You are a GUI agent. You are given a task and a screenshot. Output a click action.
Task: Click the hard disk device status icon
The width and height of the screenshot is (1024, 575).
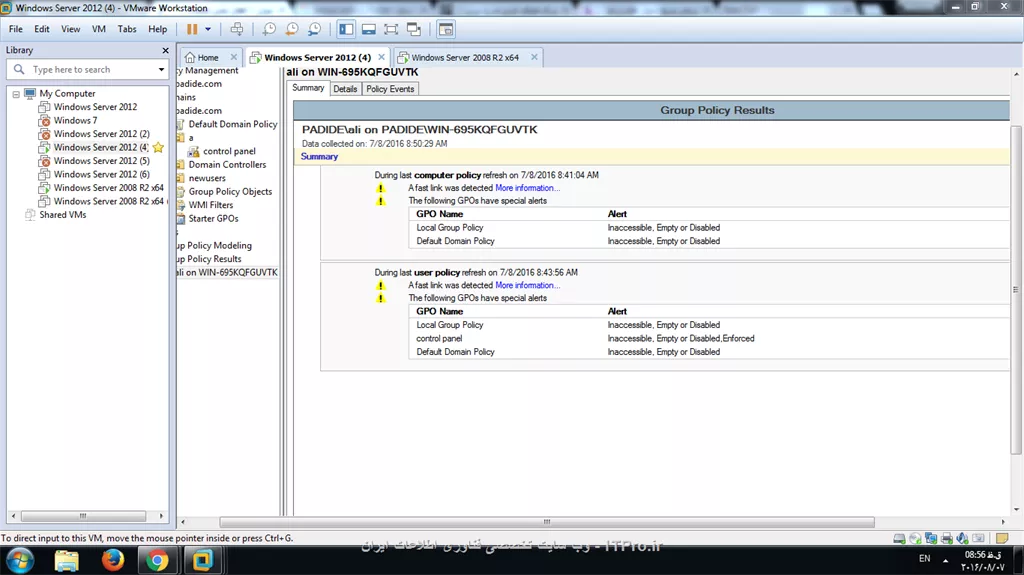tap(899, 538)
